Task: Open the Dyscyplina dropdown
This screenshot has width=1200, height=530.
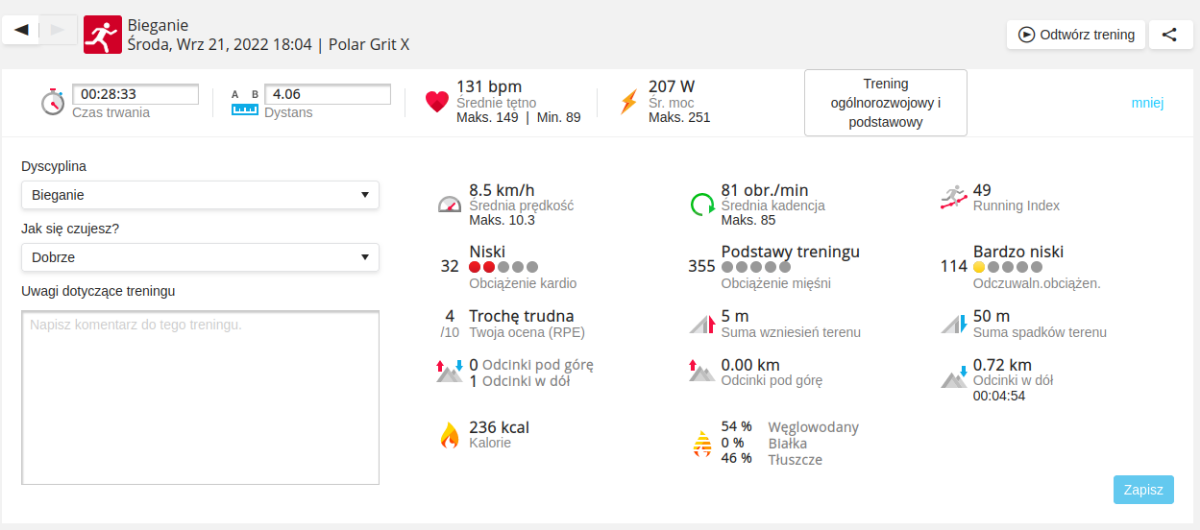Action: click(x=200, y=195)
